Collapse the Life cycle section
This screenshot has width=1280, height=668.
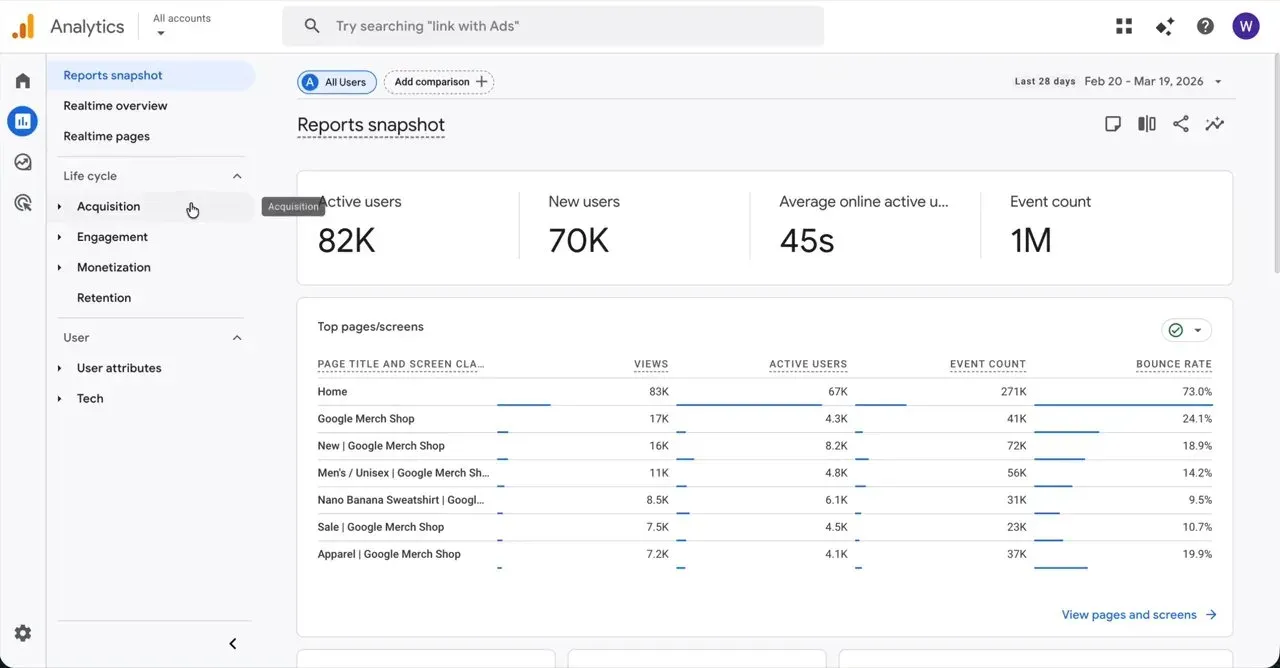tap(237, 176)
